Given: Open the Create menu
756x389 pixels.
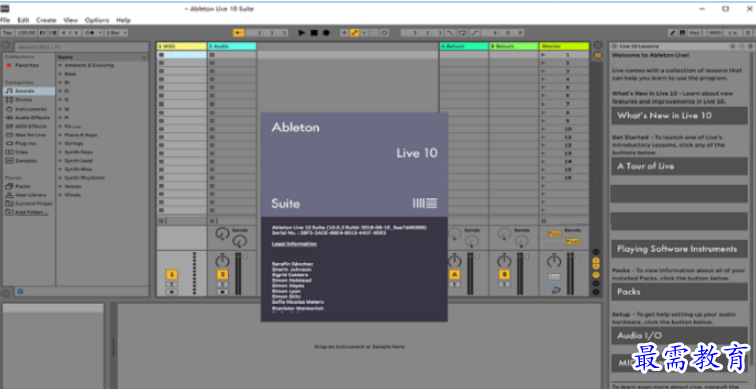Looking at the screenshot, I should (x=46, y=20).
